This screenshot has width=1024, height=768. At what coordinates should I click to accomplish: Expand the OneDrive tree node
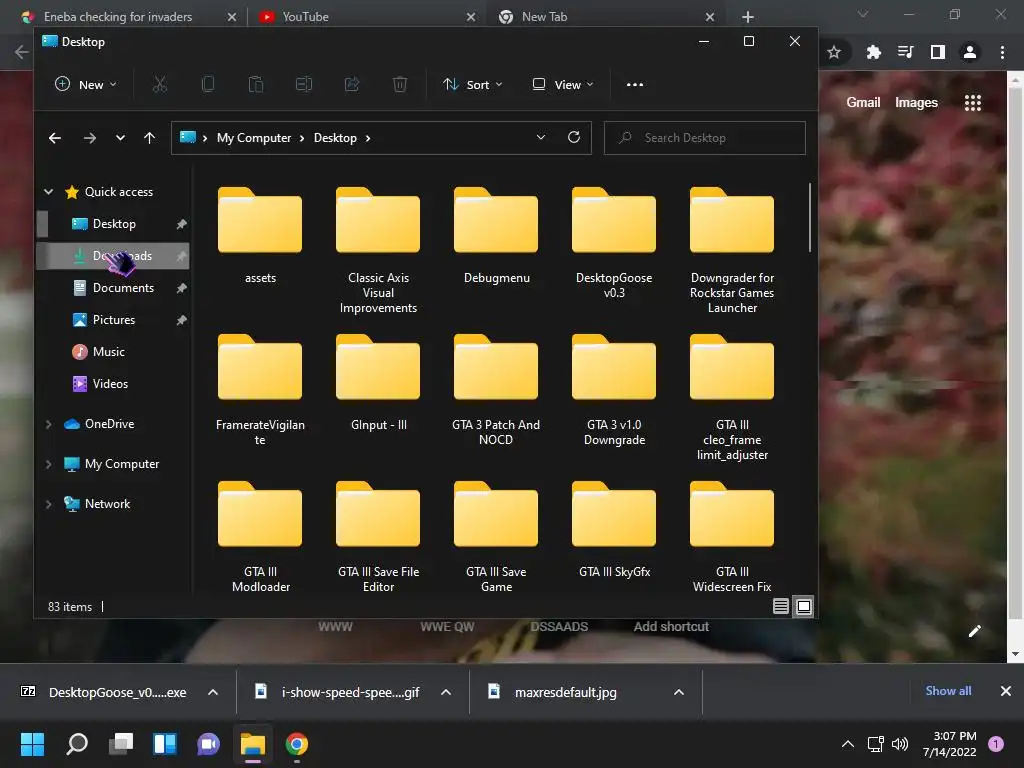tap(48, 424)
